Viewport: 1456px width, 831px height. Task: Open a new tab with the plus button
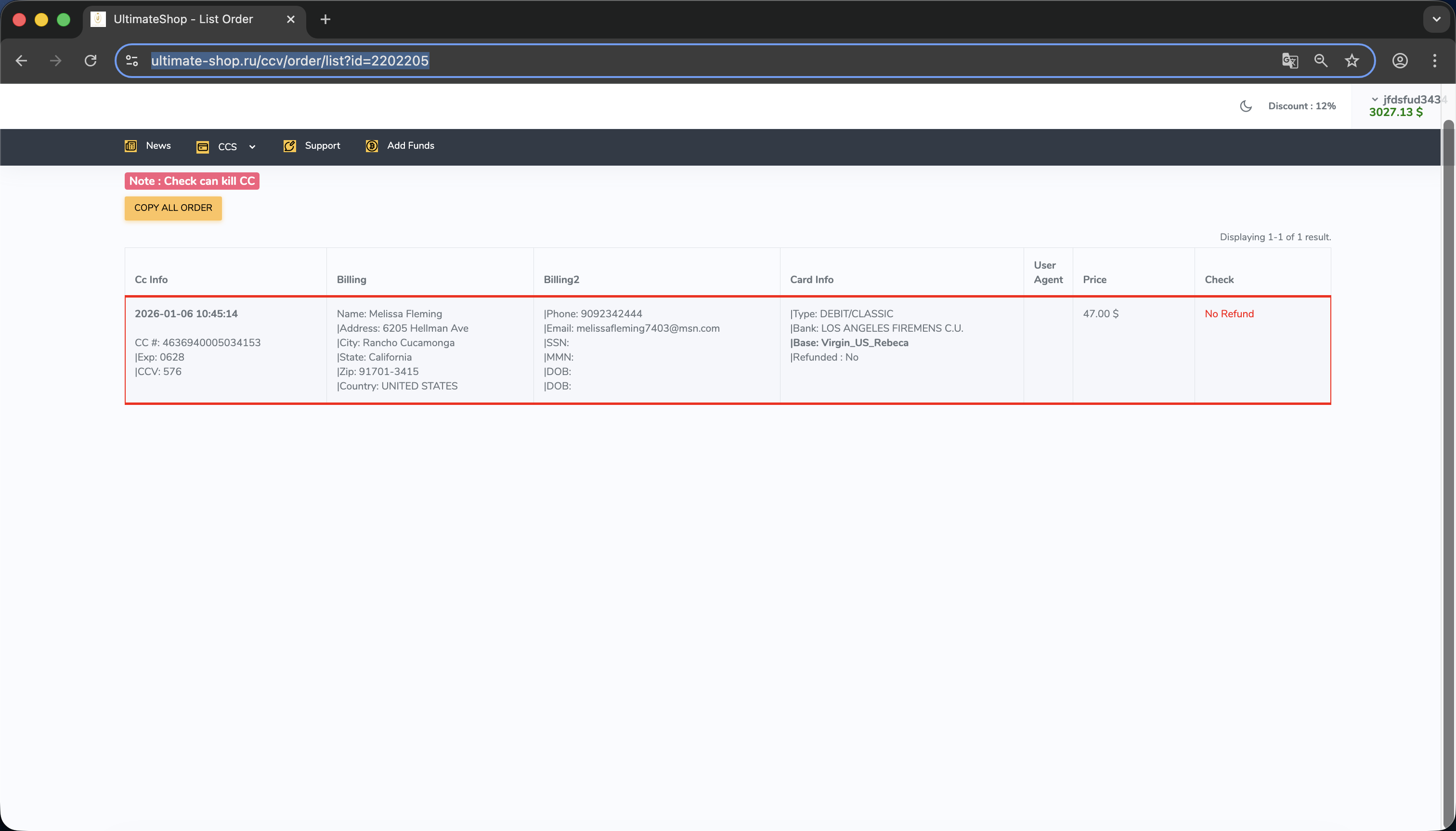point(325,19)
